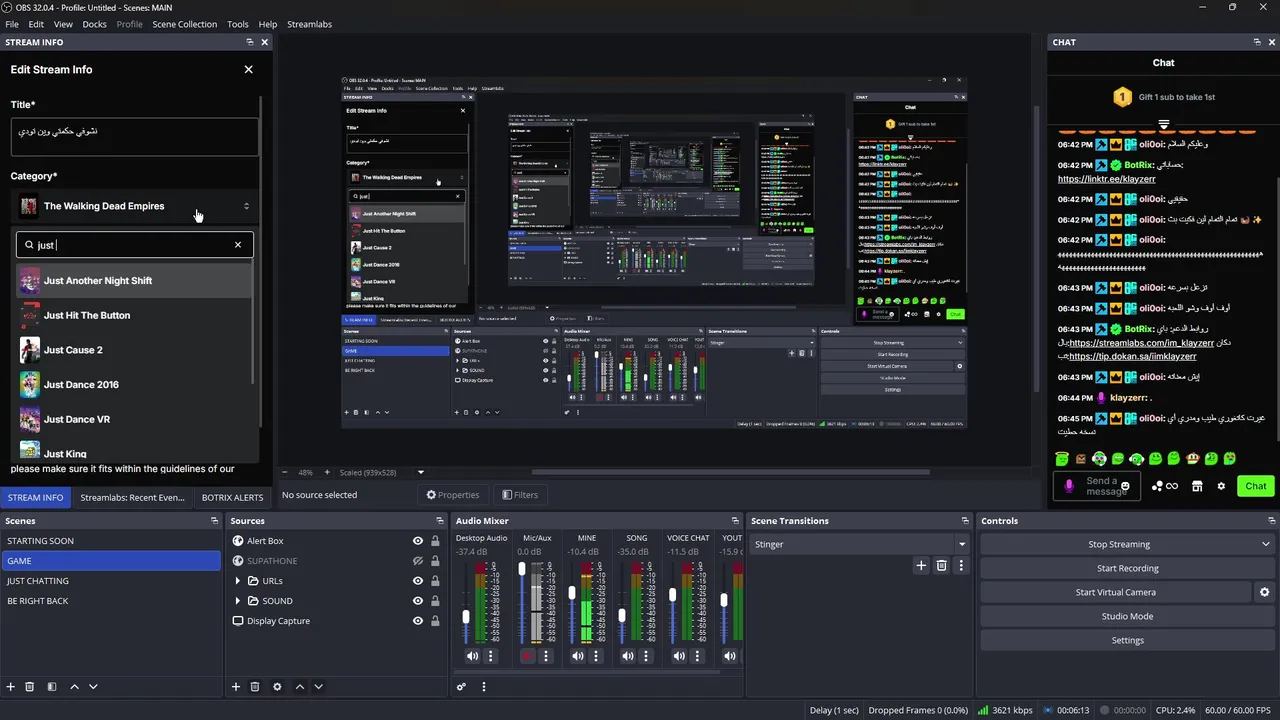Open the linktr.ee/klayzerr chat link
This screenshot has height=720, width=1280.
pos(1106,179)
